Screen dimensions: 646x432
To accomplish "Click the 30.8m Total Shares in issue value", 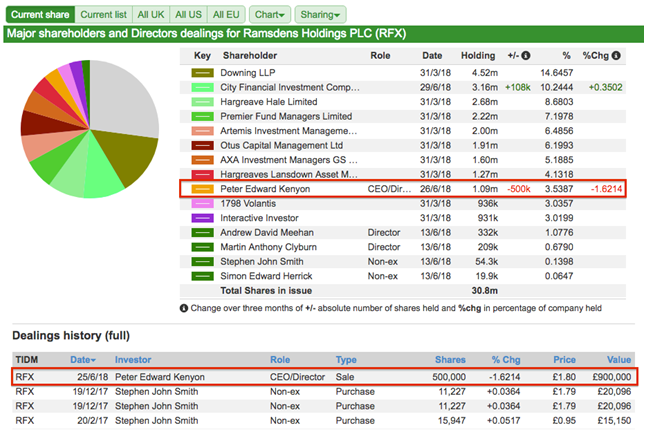I will [484, 291].
